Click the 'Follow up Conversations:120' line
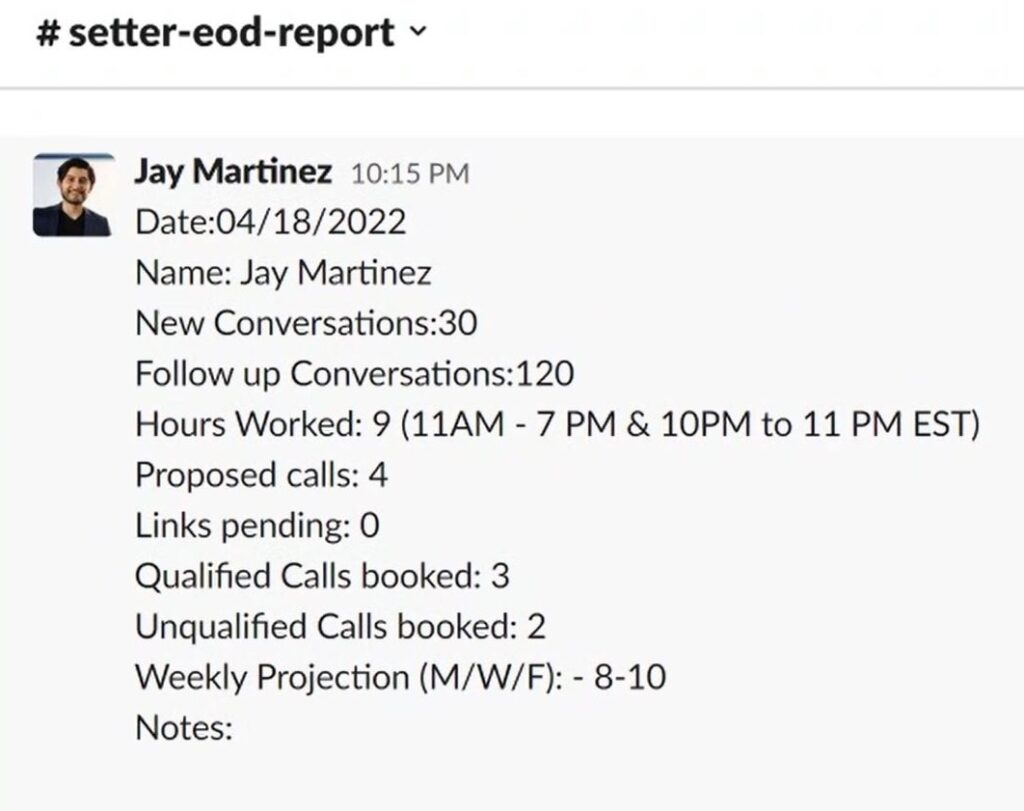This screenshot has width=1024, height=811. [354, 374]
